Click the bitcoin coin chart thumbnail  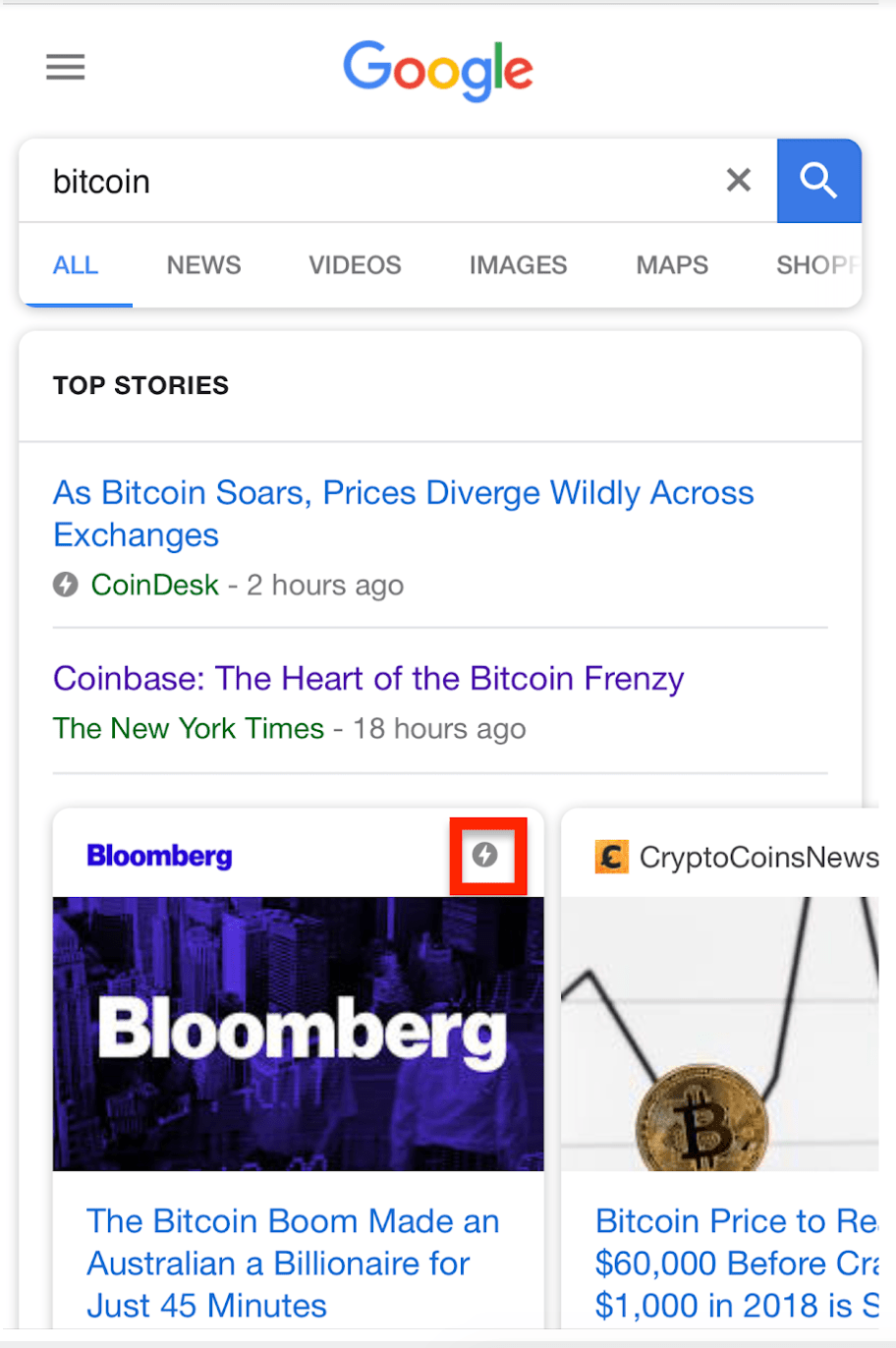point(719,1033)
